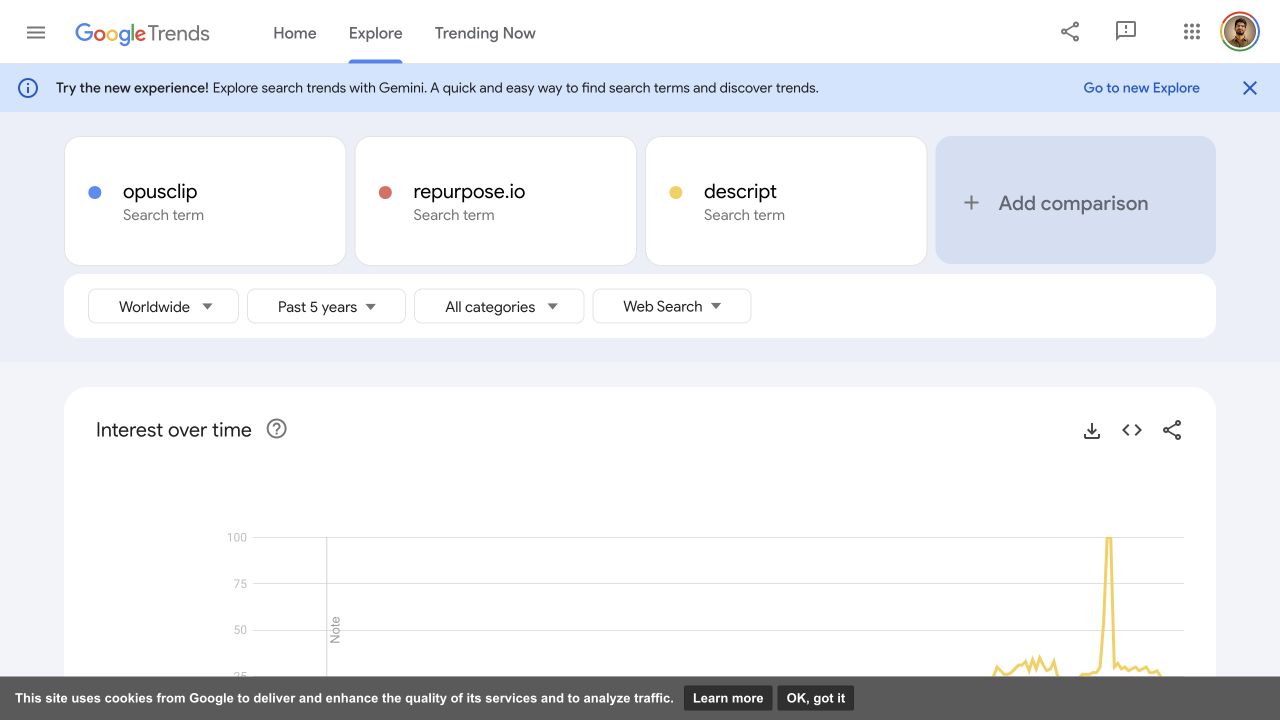Follow the Go to new Explore link
This screenshot has width=1280, height=720.
tap(1142, 88)
